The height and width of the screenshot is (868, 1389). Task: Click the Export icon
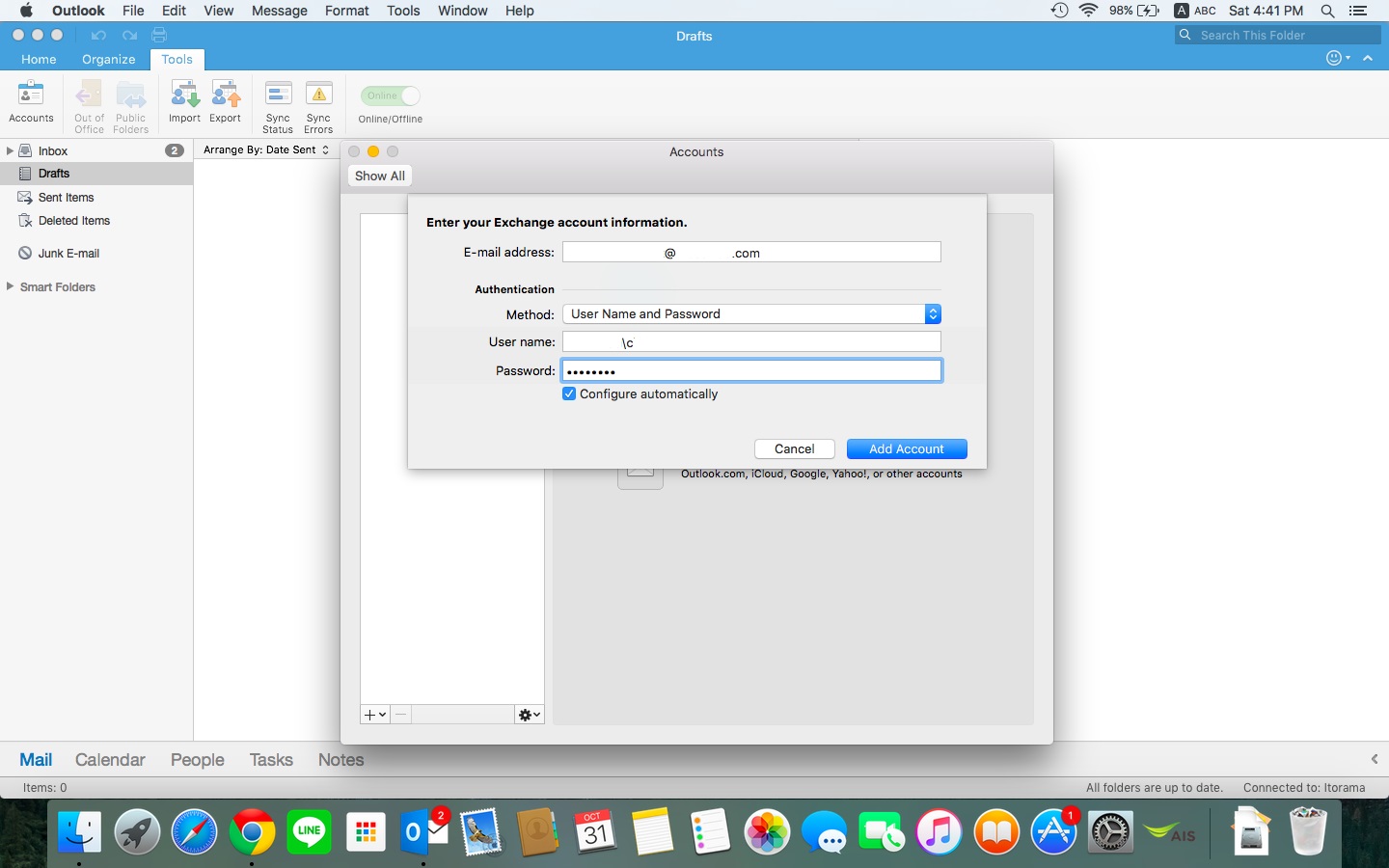(x=225, y=102)
